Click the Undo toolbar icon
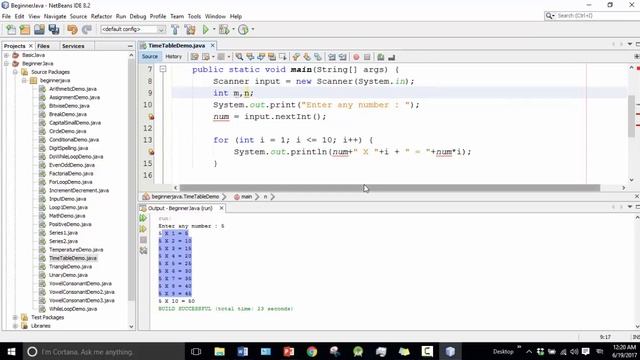This screenshot has width=640, height=360. [72, 29]
